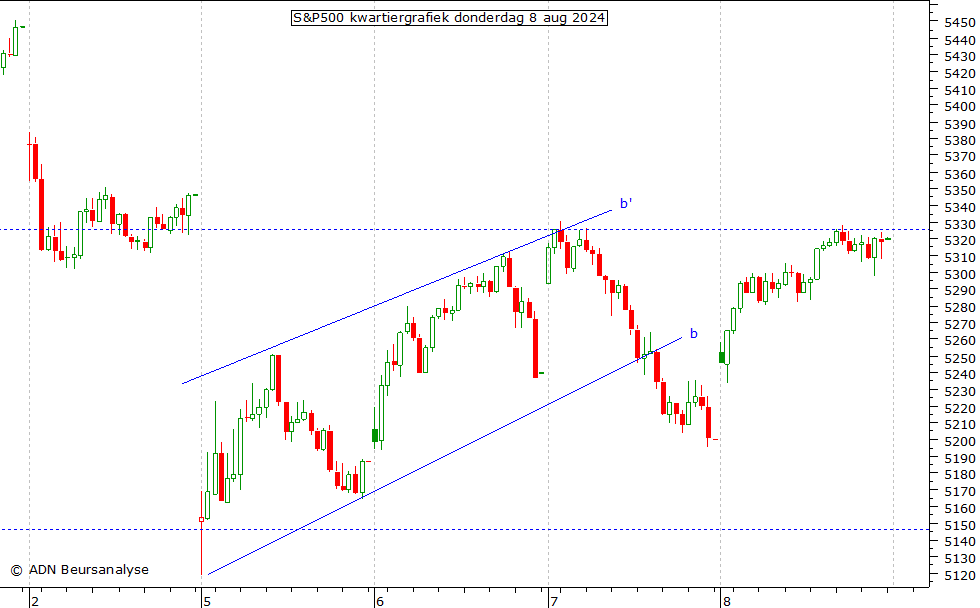Select the 5320 price axis label
The width and height of the screenshot is (980, 608).
click(959, 241)
